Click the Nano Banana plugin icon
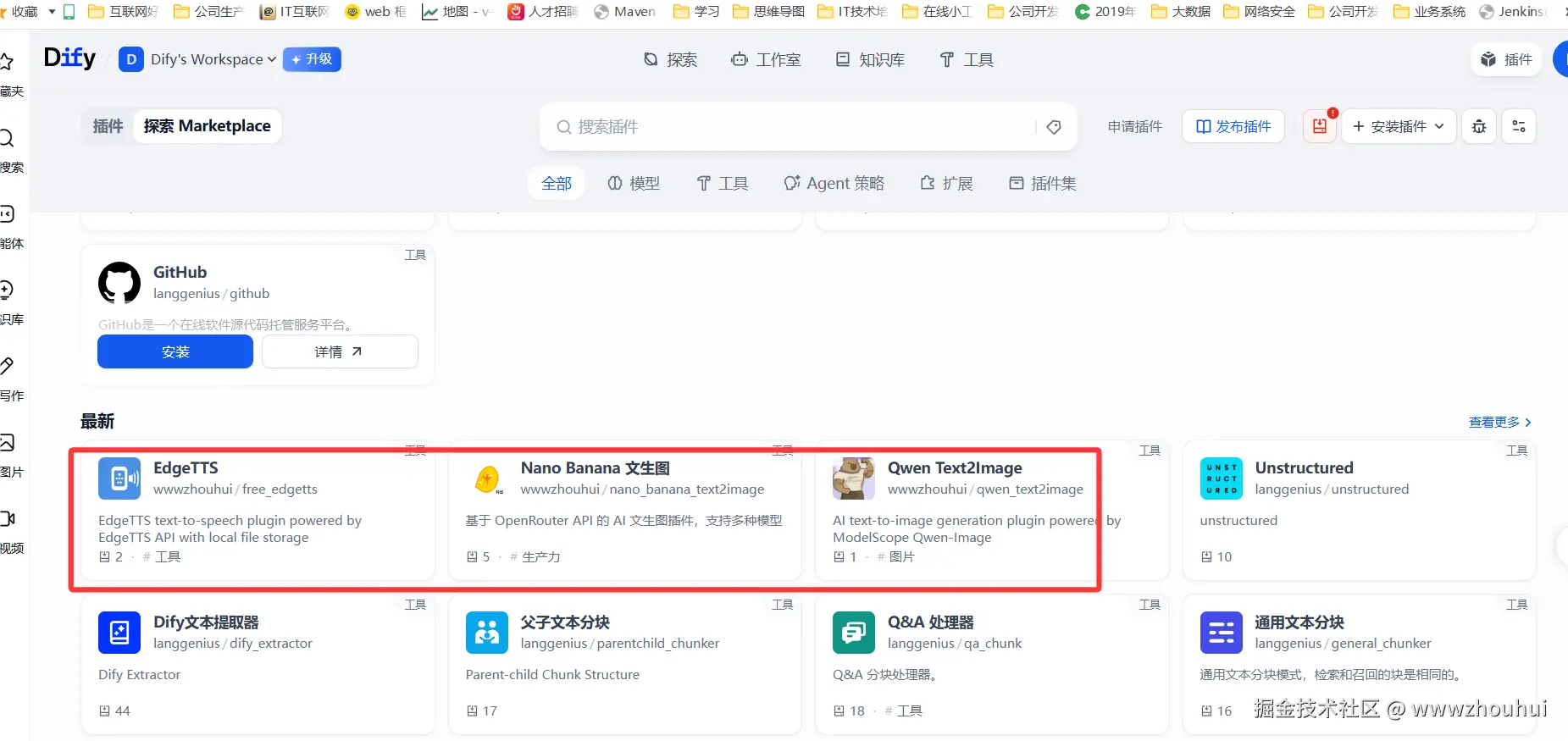1568x741 pixels. click(x=487, y=478)
